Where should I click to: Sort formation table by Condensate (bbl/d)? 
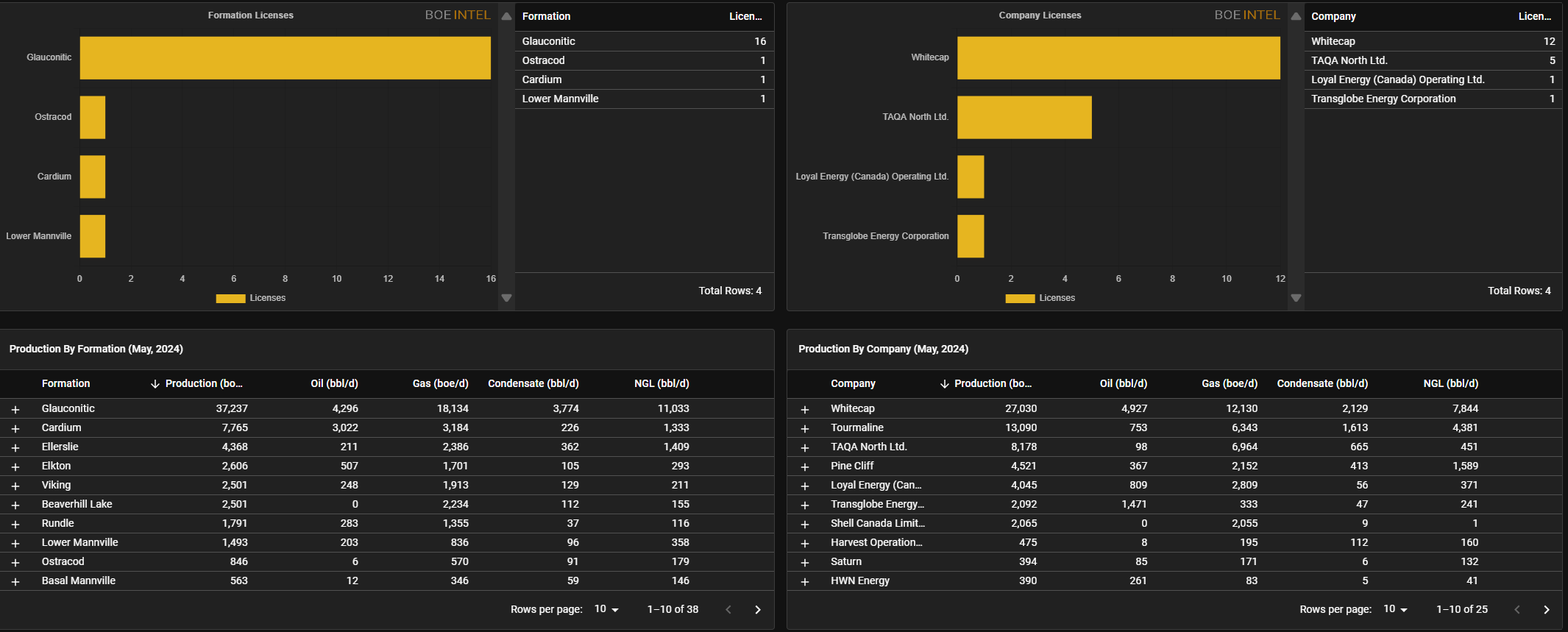click(x=533, y=383)
